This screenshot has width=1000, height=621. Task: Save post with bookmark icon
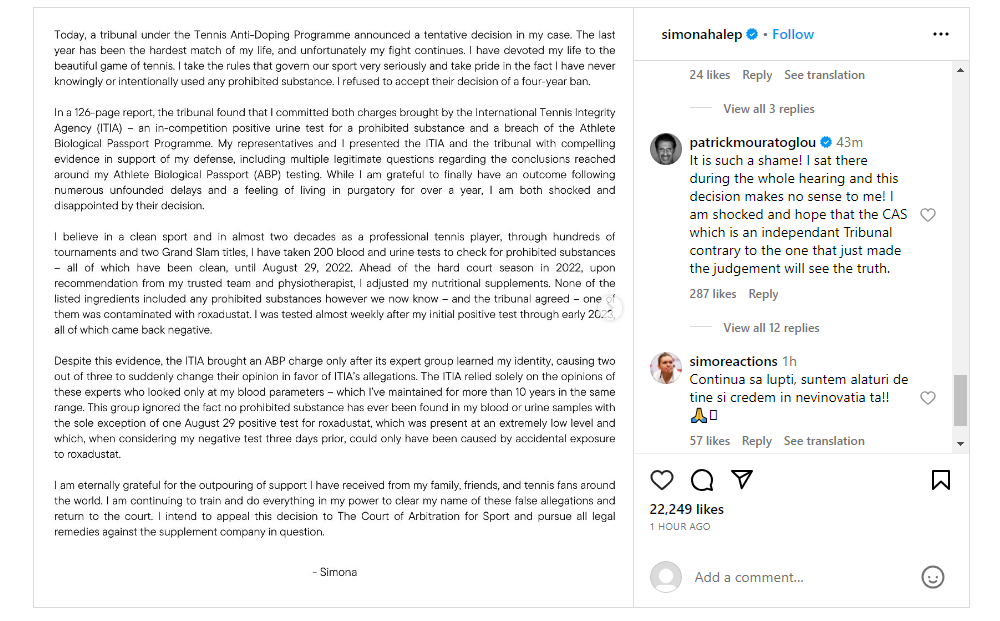(941, 480)
